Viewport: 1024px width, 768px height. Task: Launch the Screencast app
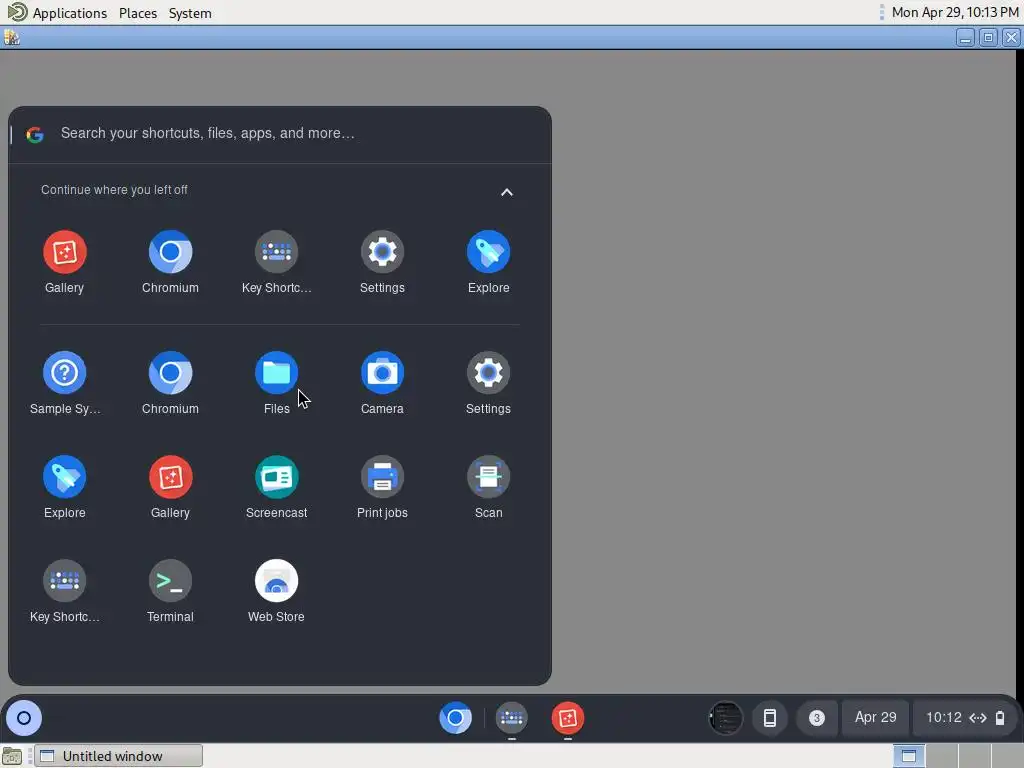(276, 487)
